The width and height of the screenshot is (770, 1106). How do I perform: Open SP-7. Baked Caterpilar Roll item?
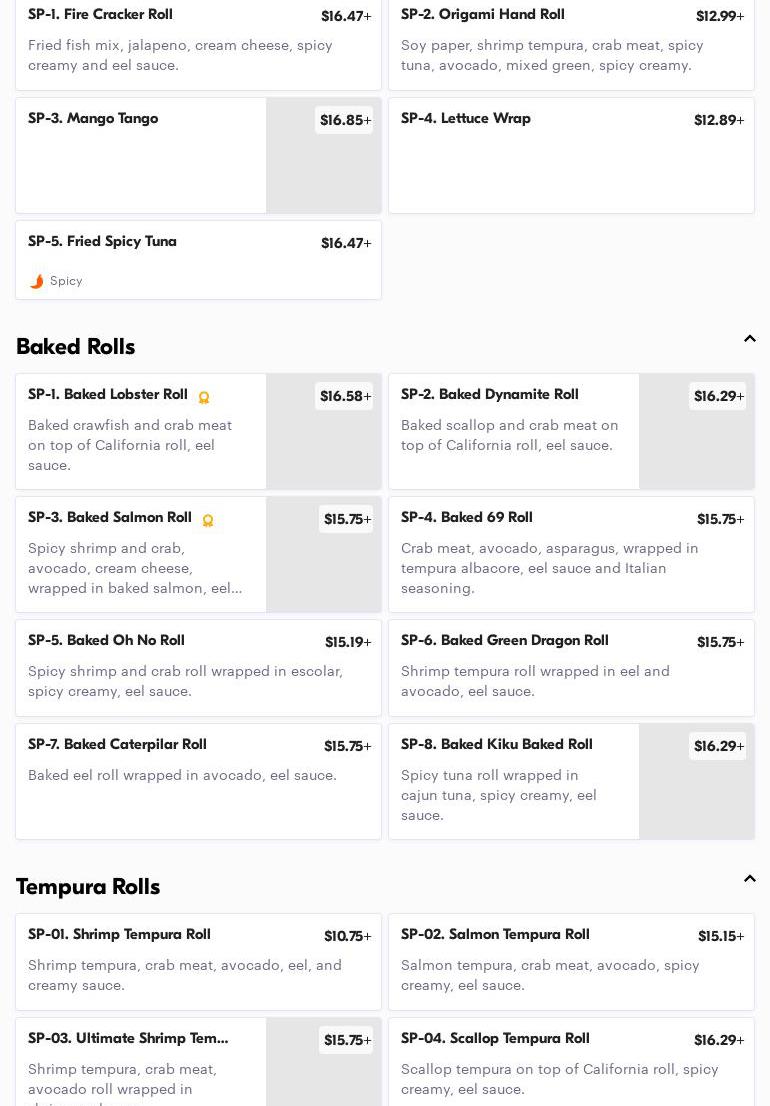point(117,744)
